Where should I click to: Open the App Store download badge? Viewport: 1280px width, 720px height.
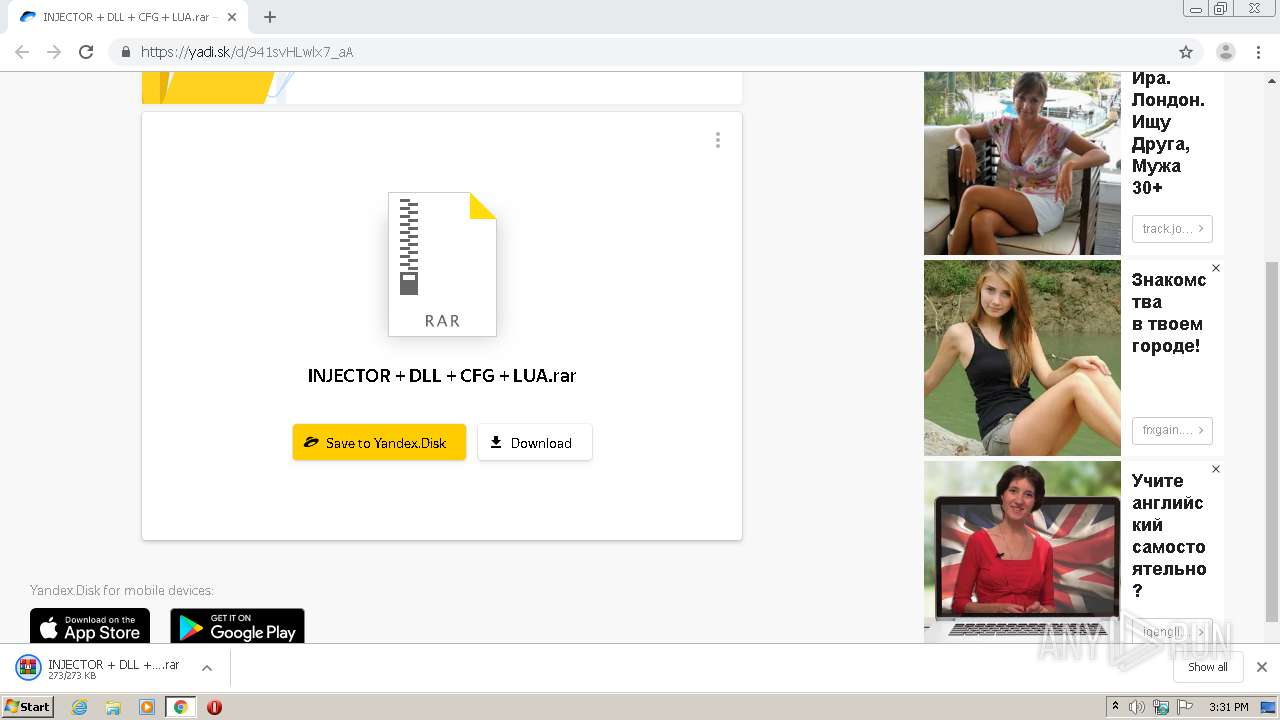(x=90, y=626)
